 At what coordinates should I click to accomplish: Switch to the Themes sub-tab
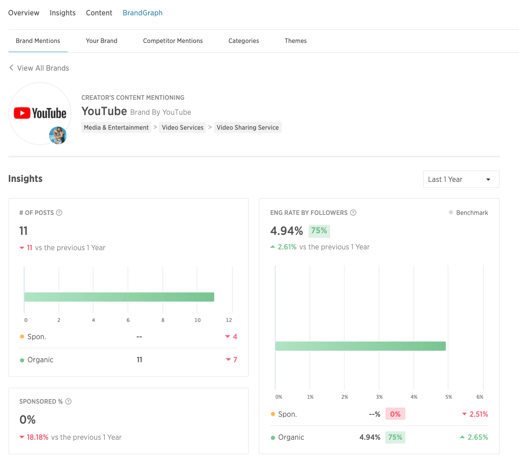point(295,41)
